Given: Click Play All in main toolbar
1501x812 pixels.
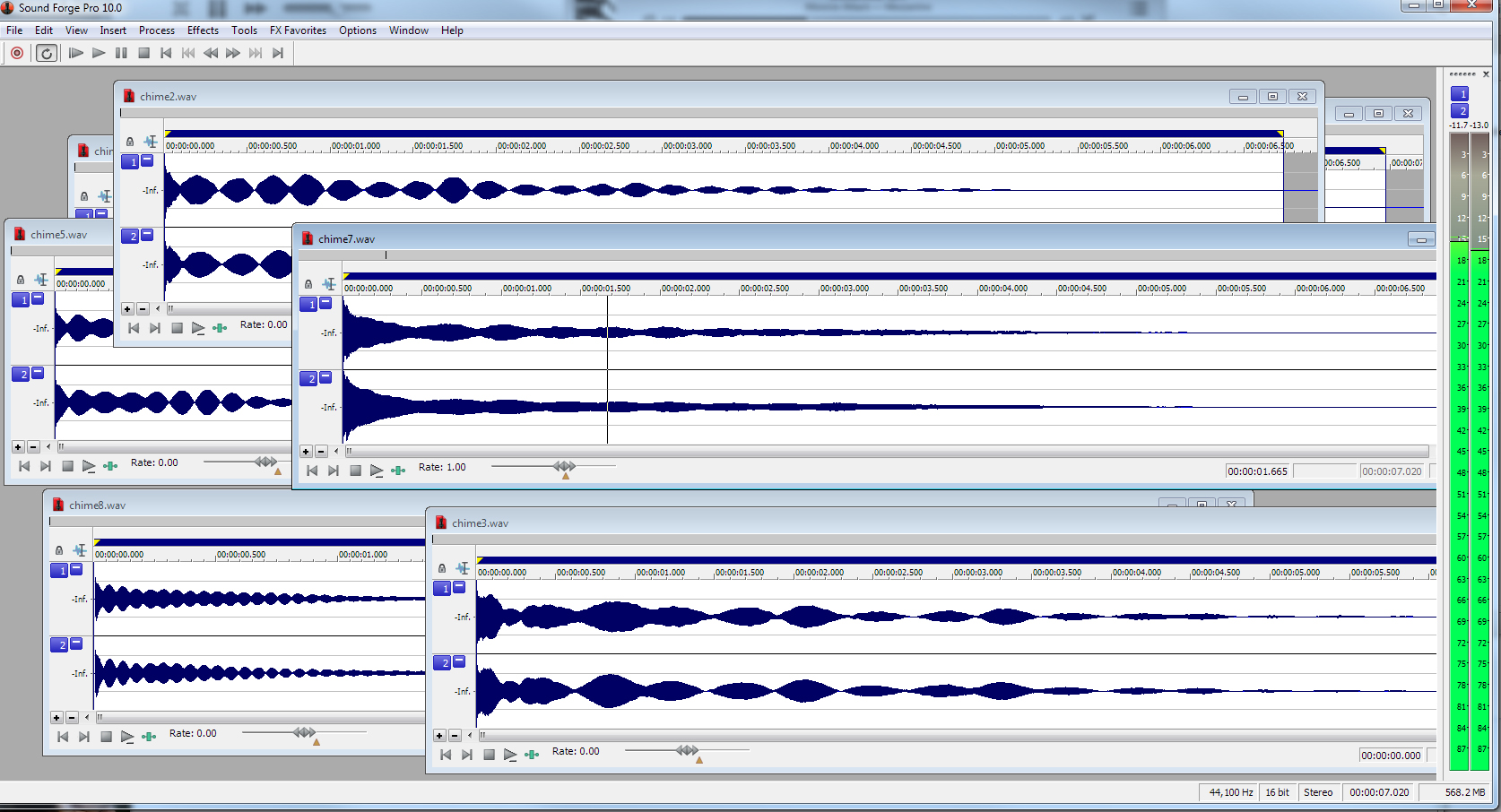Looking at the screenshot, I should point(76,53).
